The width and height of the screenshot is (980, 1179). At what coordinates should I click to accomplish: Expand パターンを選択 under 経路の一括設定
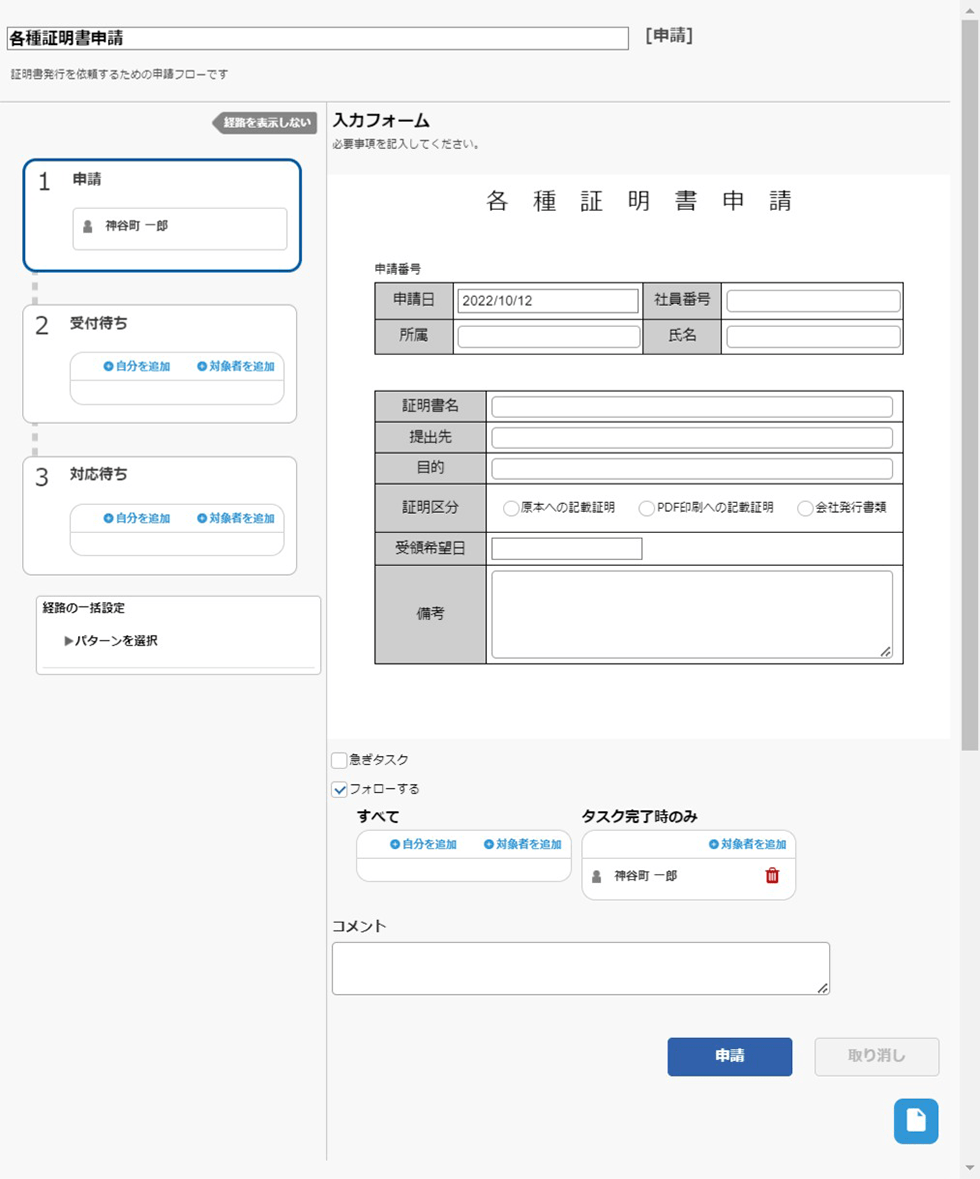click(111, 641)
